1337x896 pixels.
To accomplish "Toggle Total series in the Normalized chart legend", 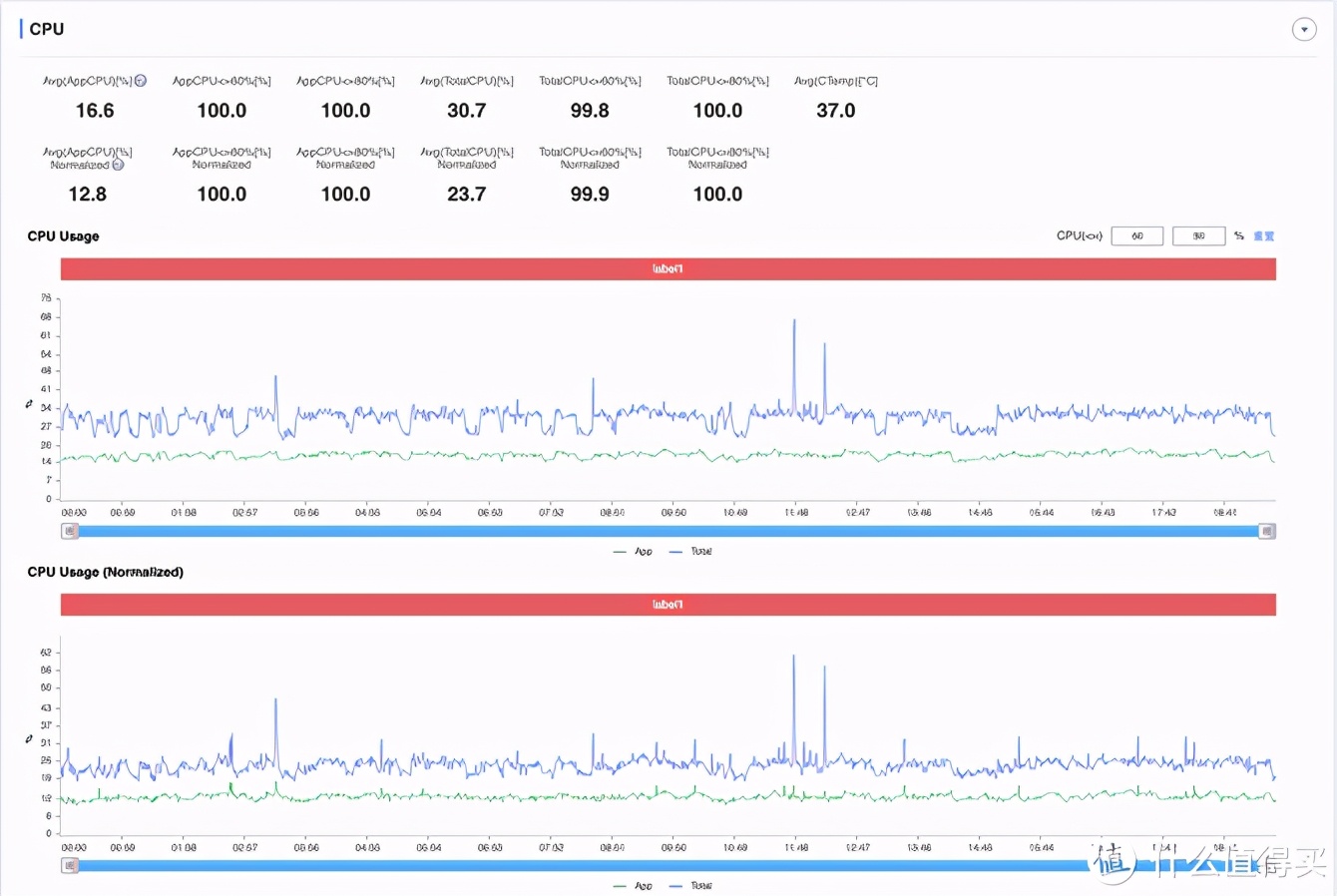I will point(691,885).
